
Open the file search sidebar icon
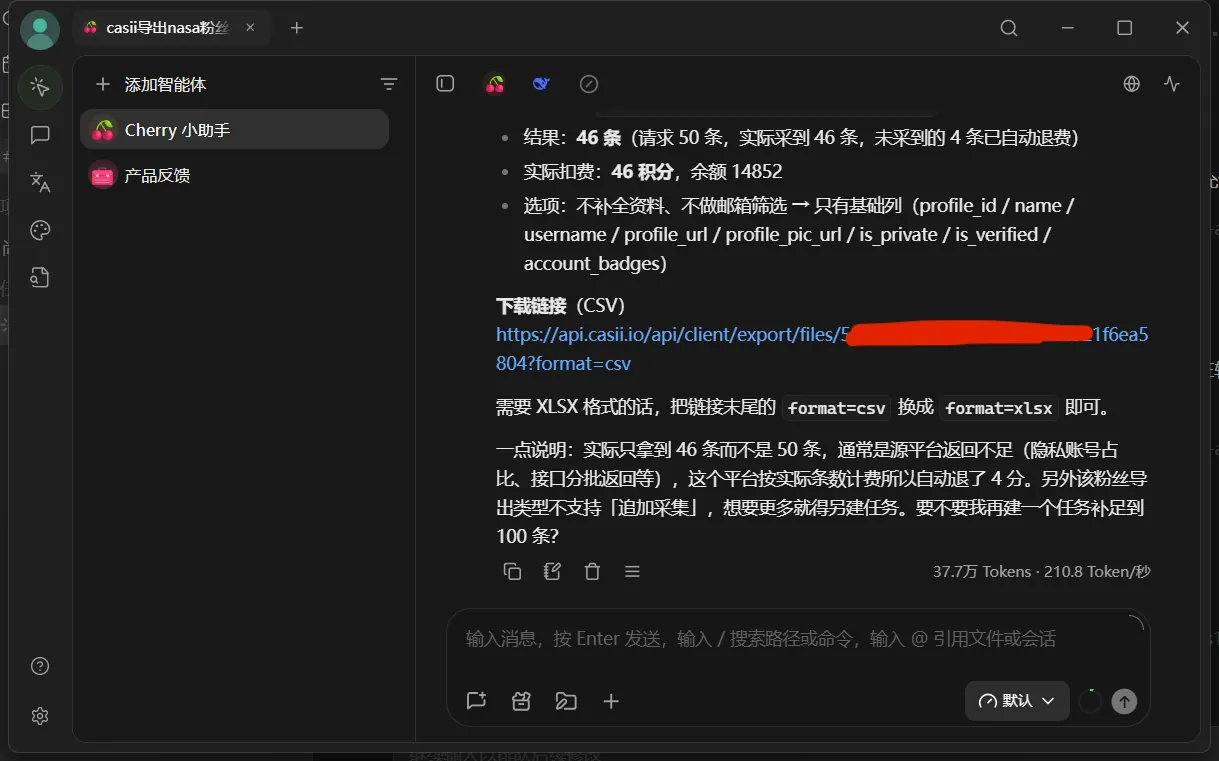click(x=40, y=278)
